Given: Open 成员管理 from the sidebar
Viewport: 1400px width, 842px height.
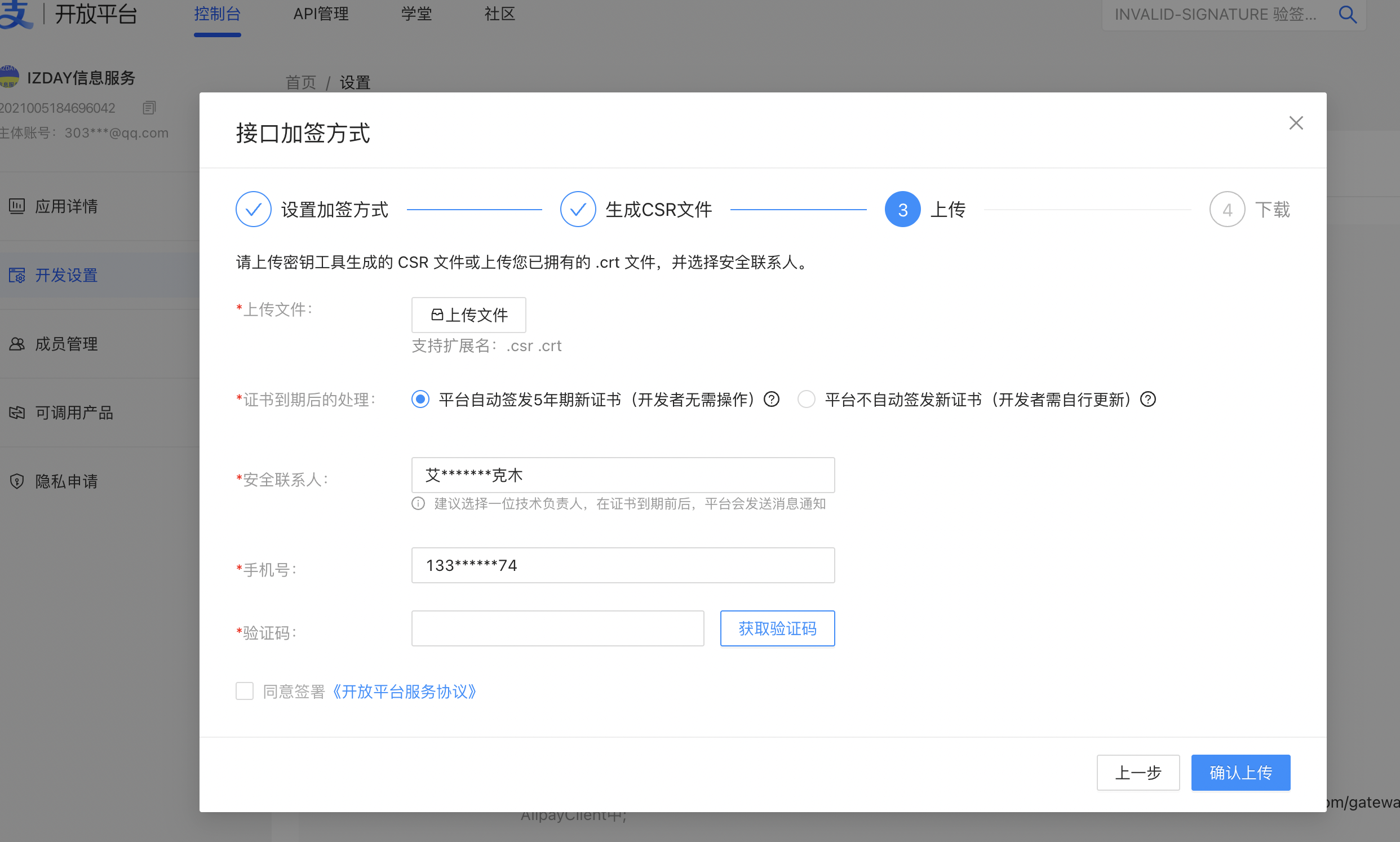Looking at the screenshot, I should click(67, 344).
